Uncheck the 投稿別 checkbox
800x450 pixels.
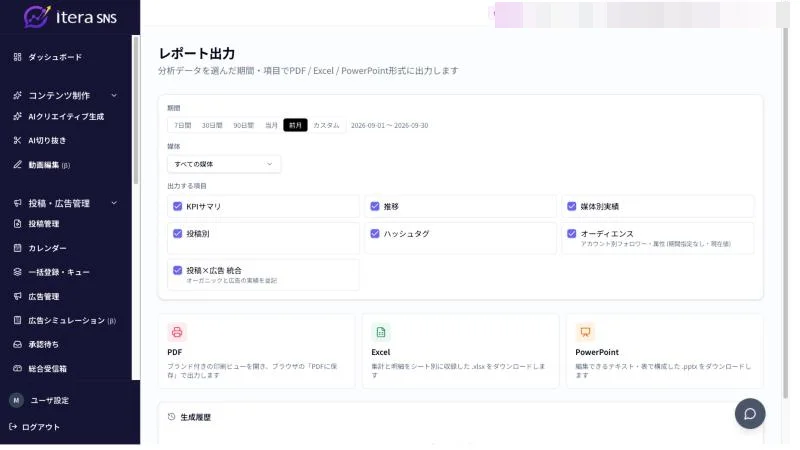coord(178,234)
